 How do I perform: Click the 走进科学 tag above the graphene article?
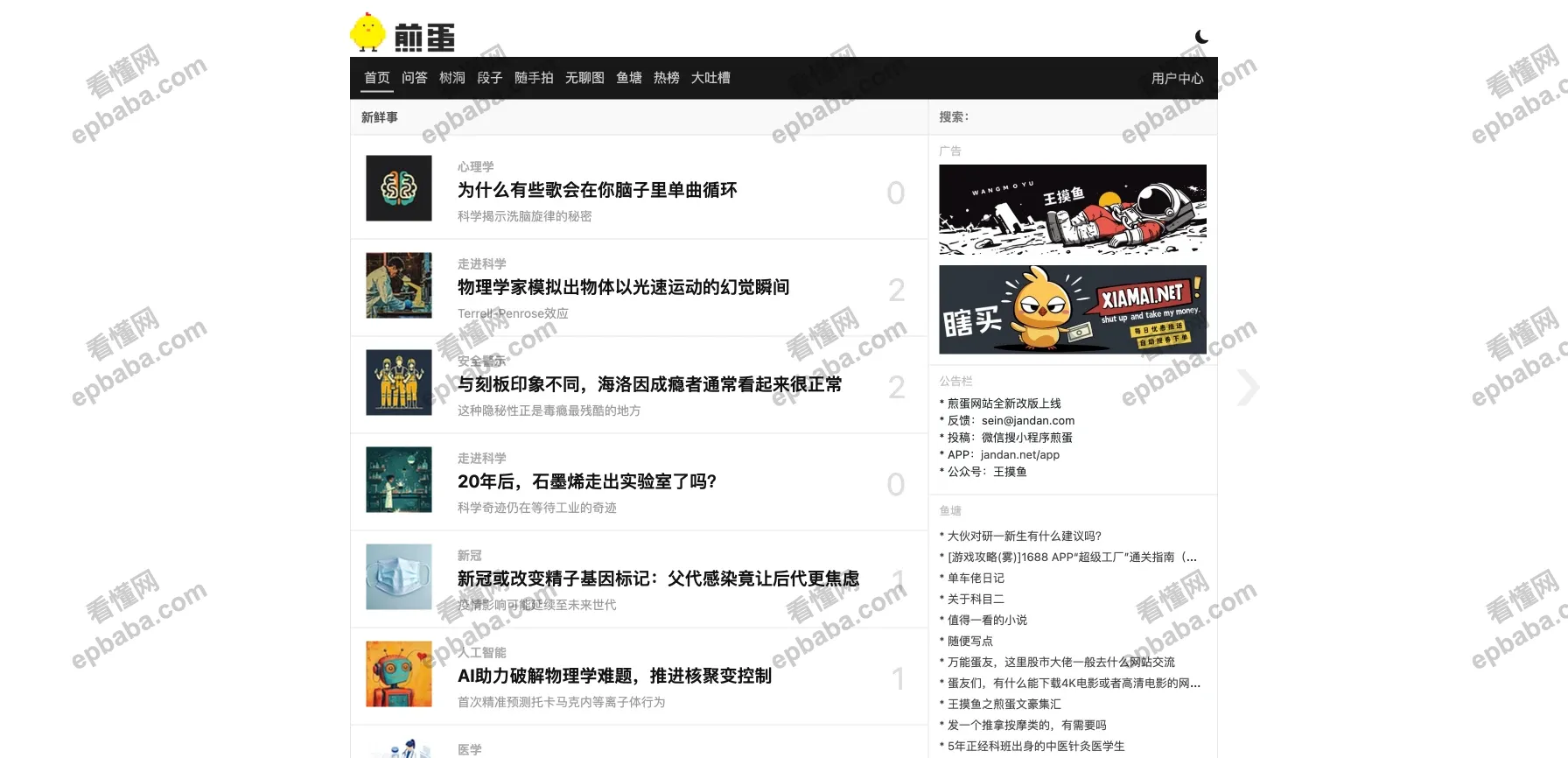click(482, 458)
